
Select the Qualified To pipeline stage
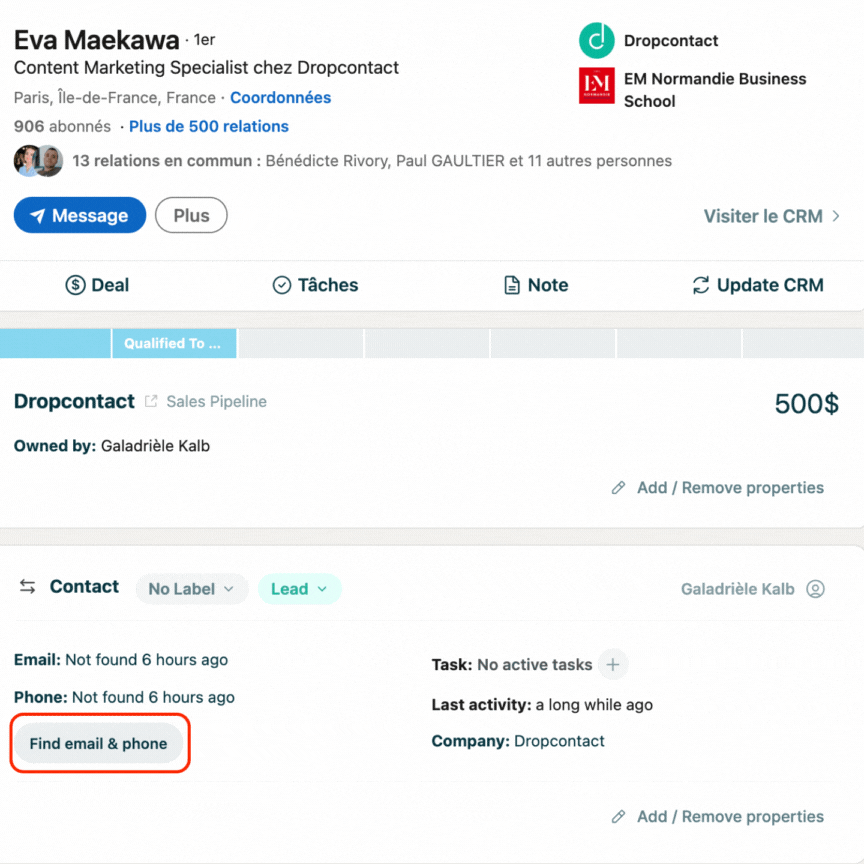point(173,344)
